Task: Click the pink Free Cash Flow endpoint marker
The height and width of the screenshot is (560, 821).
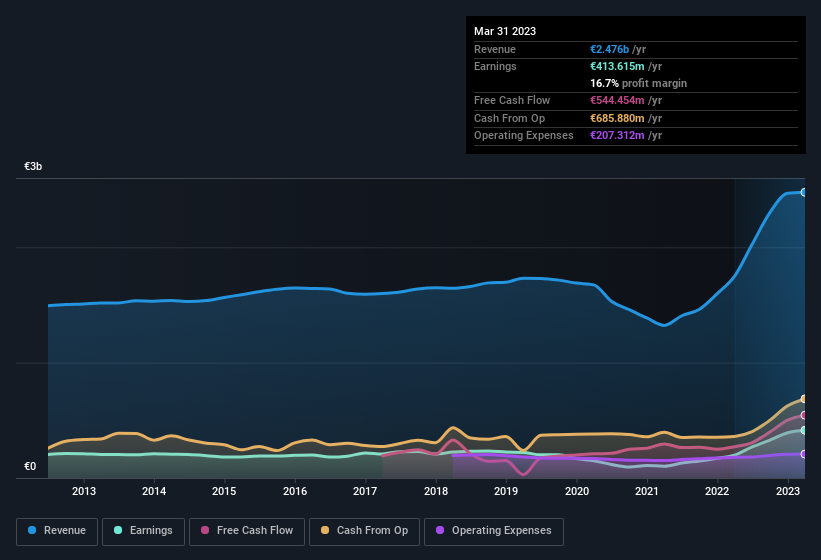Action: [x=804, y=415]
